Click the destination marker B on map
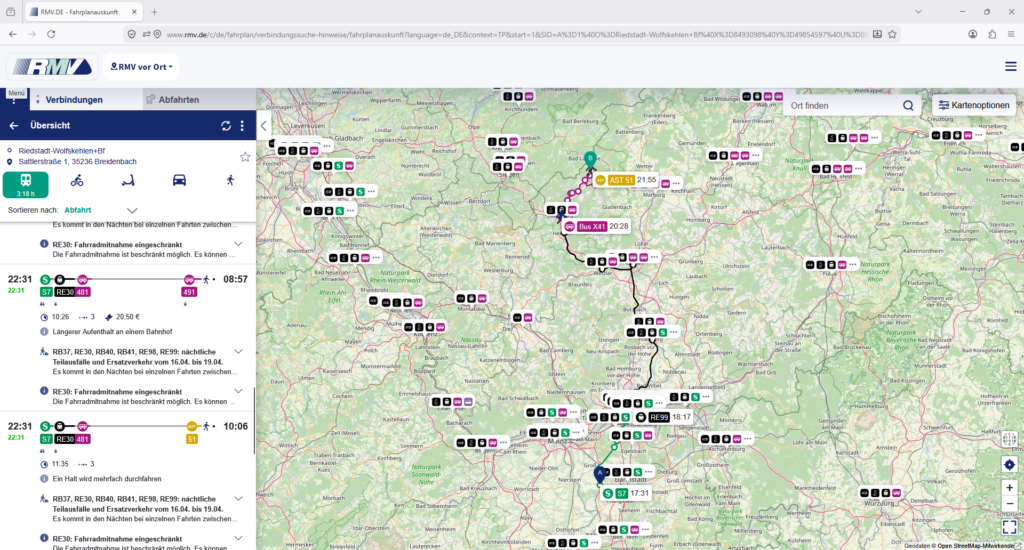Screen dimensions: 1024x550 (590, 160)
